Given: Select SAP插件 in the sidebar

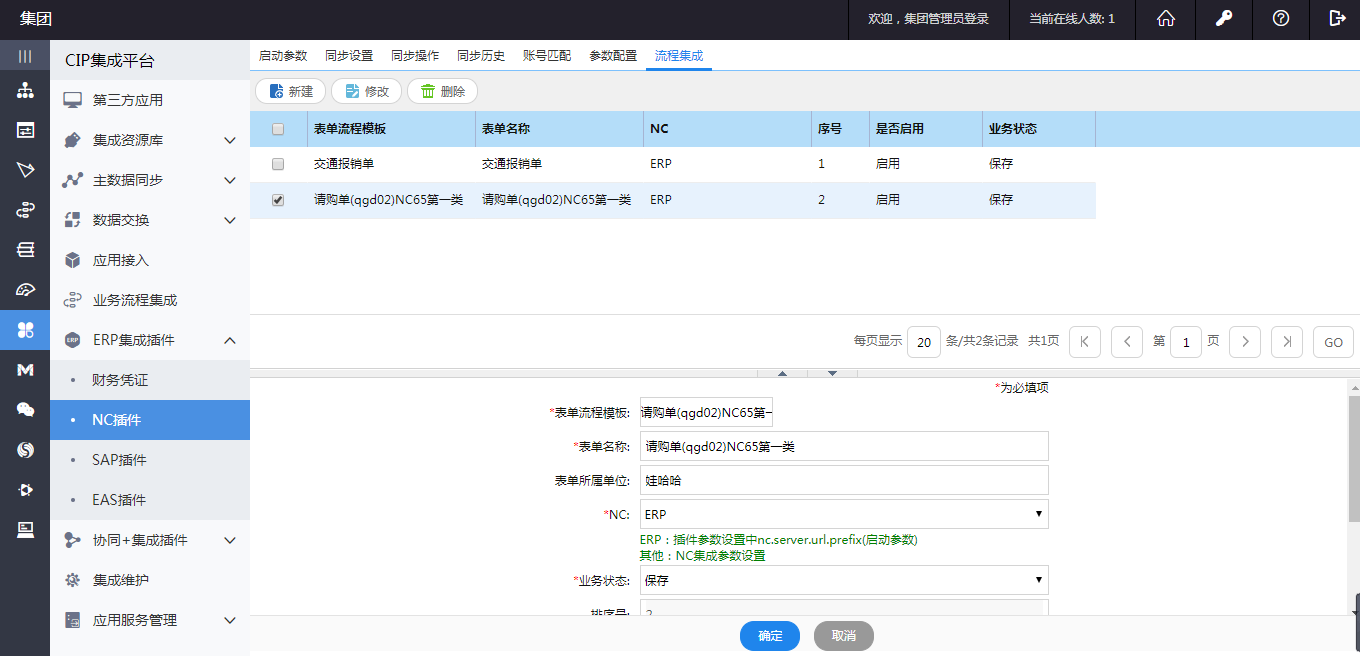Looking at the screenshot, I should coord(119,460).
